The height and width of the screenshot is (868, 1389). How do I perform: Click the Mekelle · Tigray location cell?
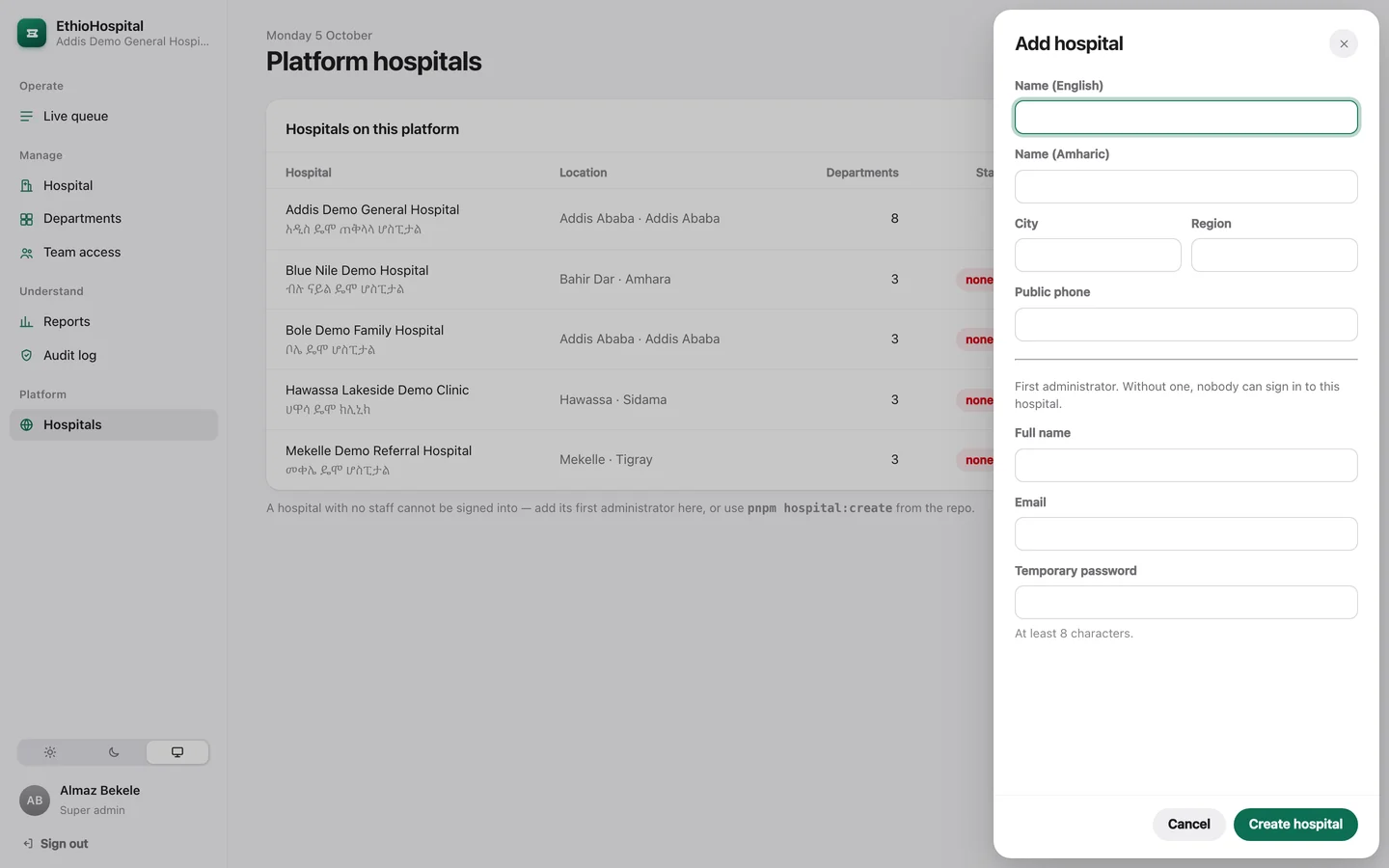tap(606, 460)
